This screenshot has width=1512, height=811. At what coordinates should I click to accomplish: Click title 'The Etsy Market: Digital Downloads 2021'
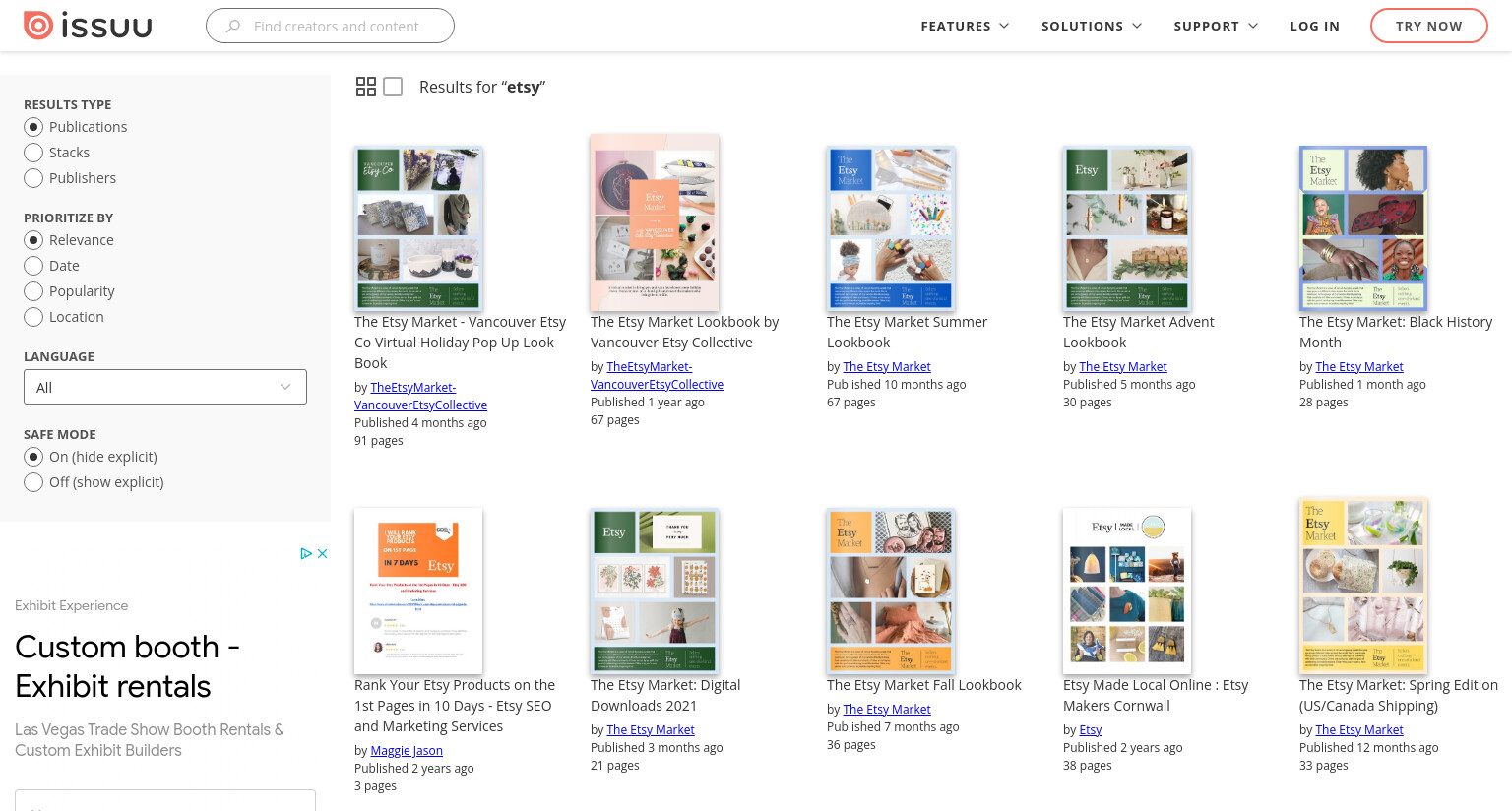click(x=665, y=696)
